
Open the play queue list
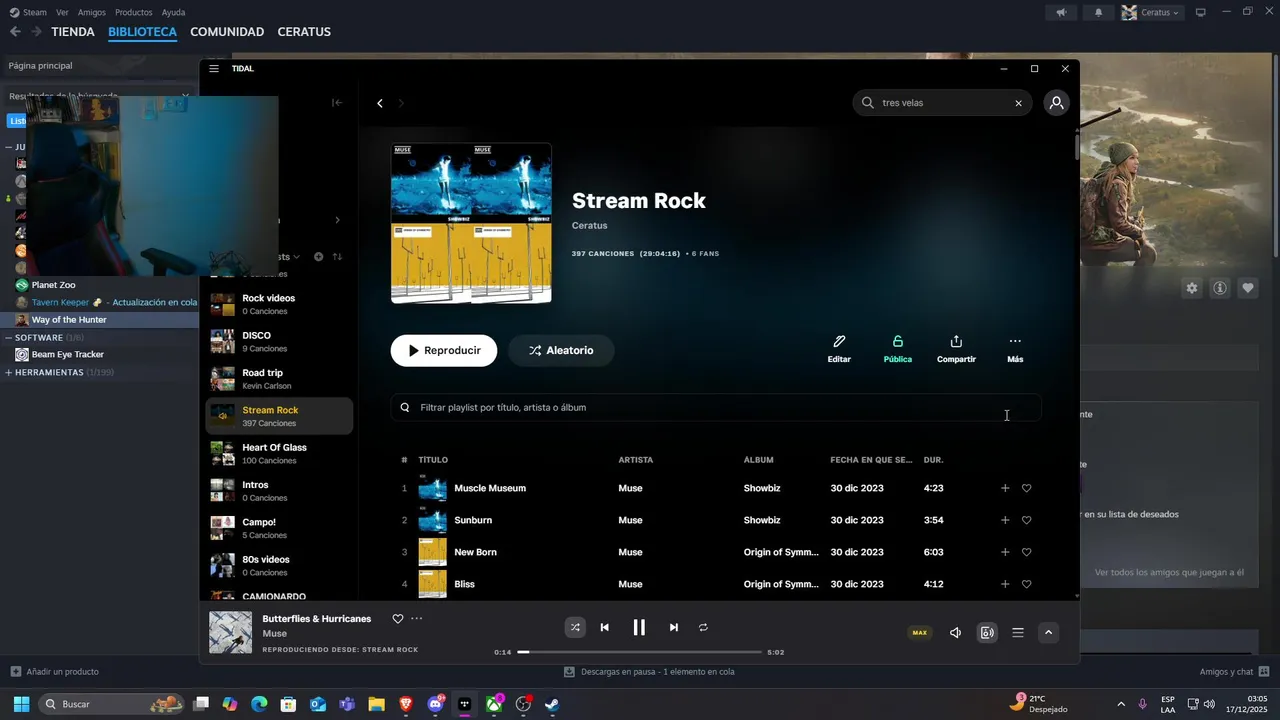[x=1018, y=632]
